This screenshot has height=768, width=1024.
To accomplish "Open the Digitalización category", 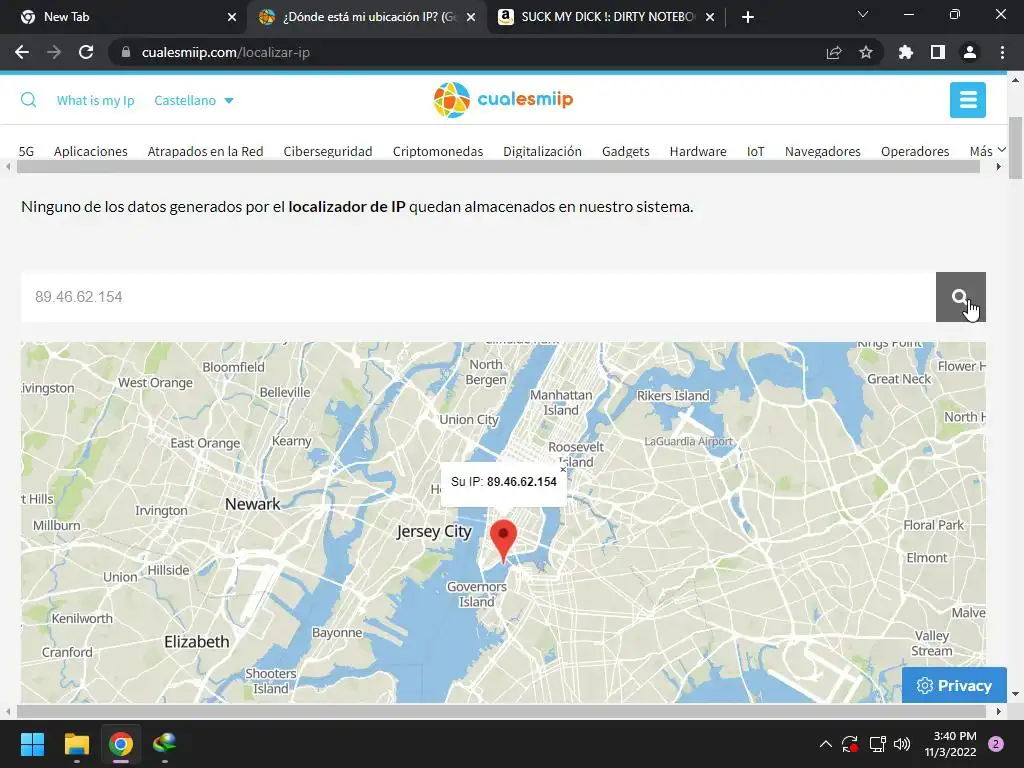I will (542, 152).
